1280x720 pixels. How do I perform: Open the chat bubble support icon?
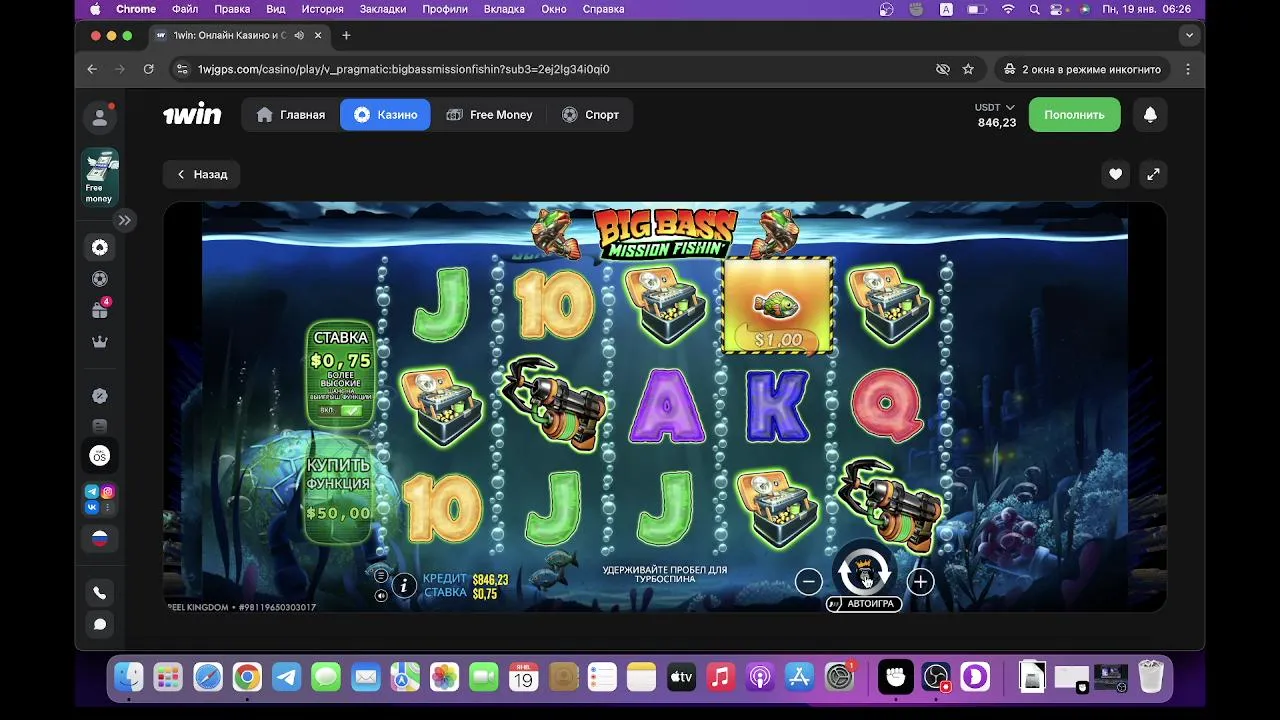tap(100, 625)
